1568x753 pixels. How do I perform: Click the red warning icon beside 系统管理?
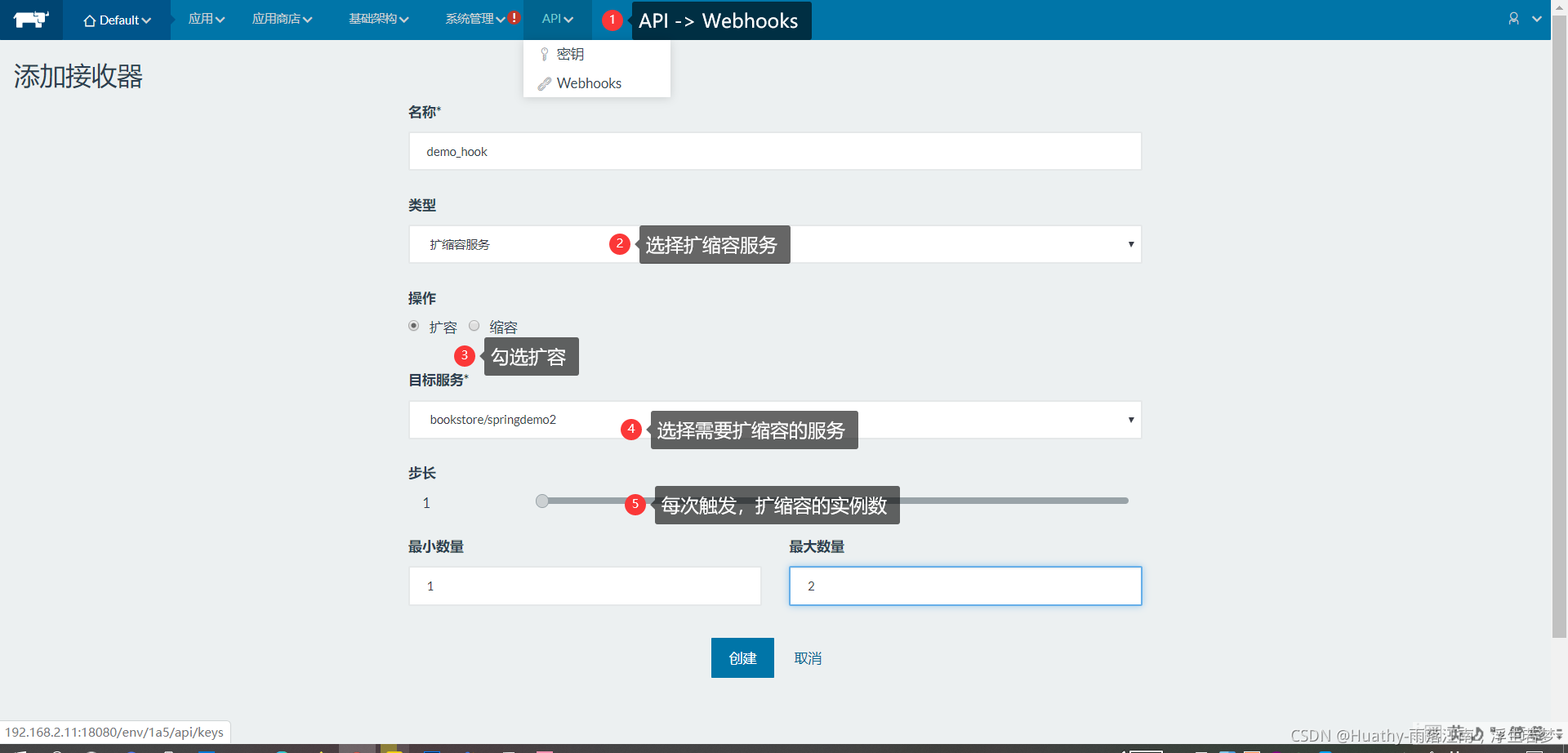(x=514, y=17)
